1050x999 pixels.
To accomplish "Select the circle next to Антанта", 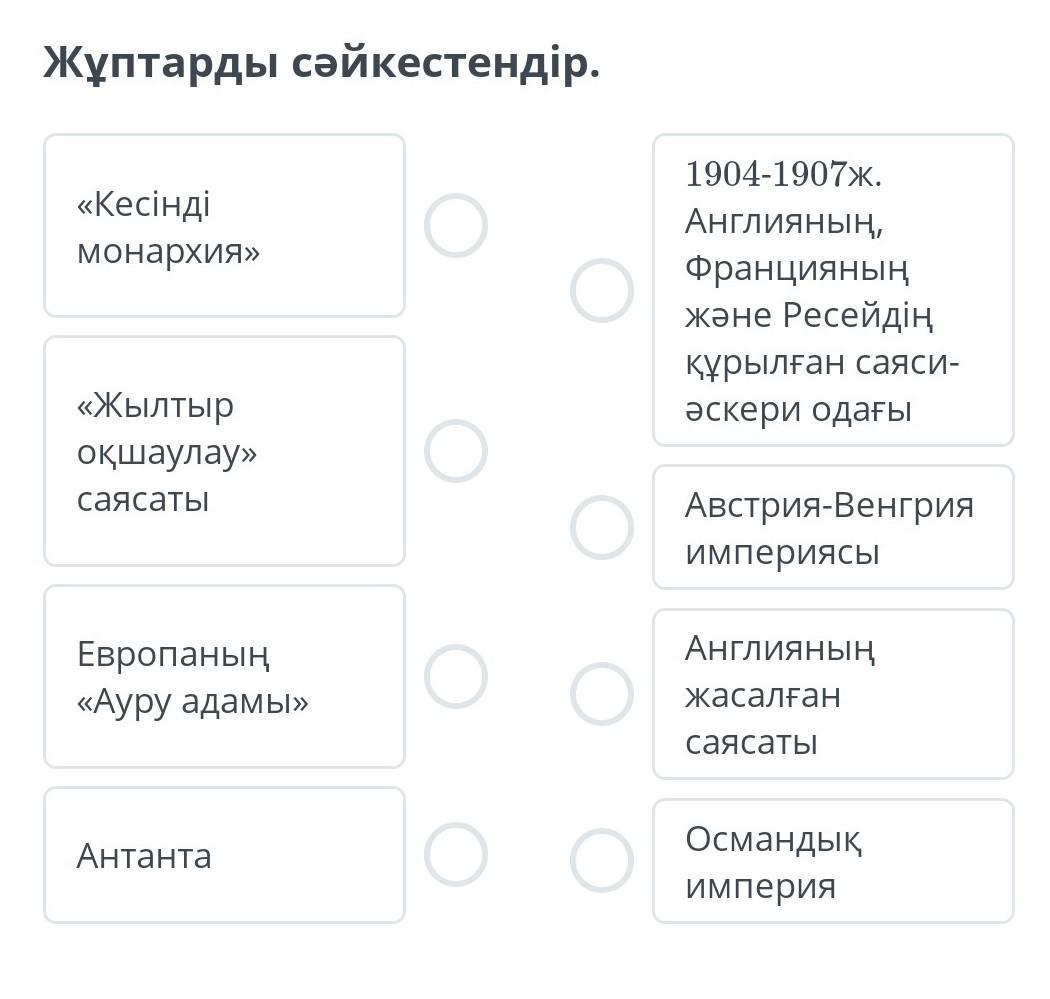I will [x=455, y=855].
